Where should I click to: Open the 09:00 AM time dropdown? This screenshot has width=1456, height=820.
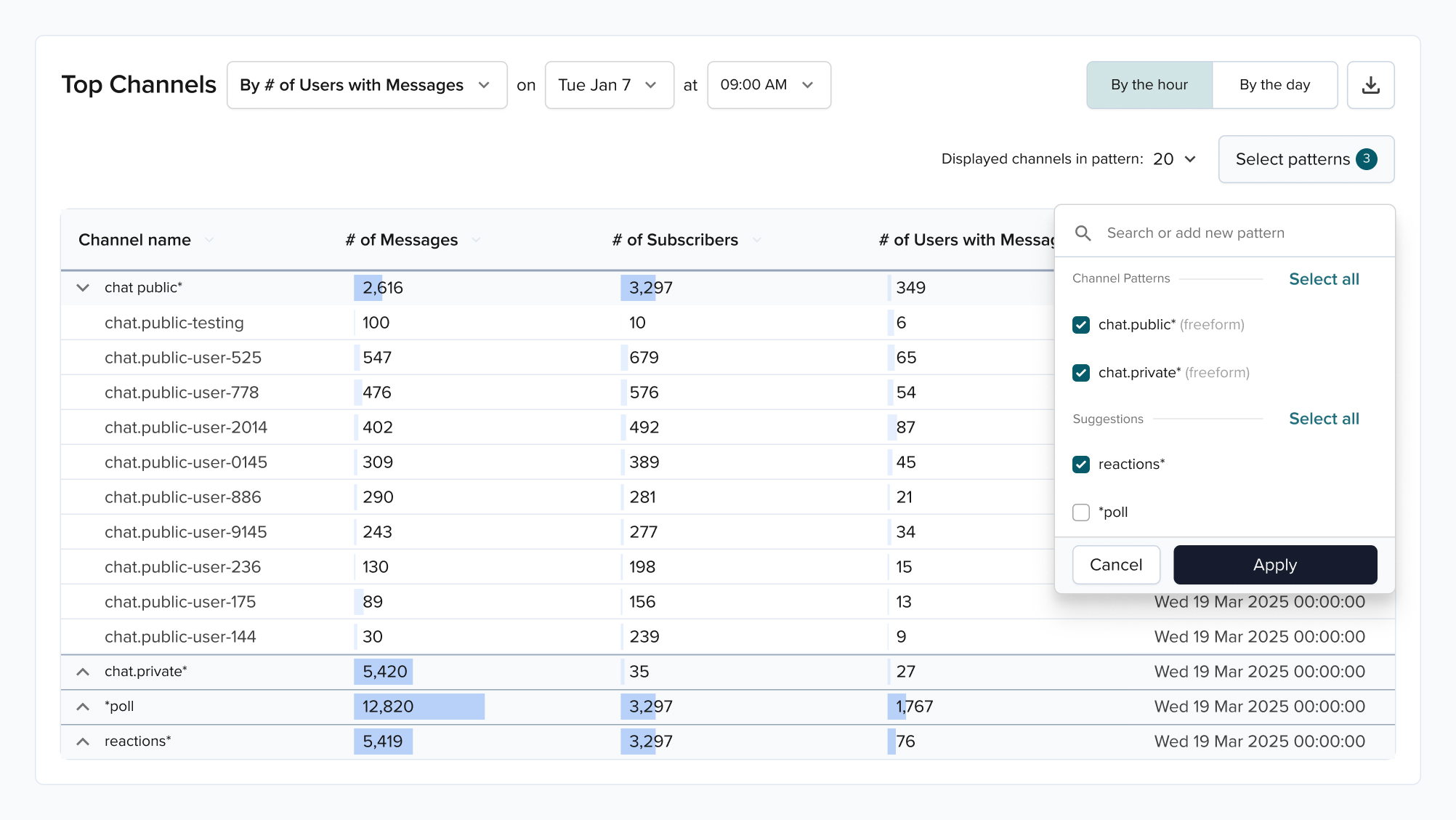(768, 85)
